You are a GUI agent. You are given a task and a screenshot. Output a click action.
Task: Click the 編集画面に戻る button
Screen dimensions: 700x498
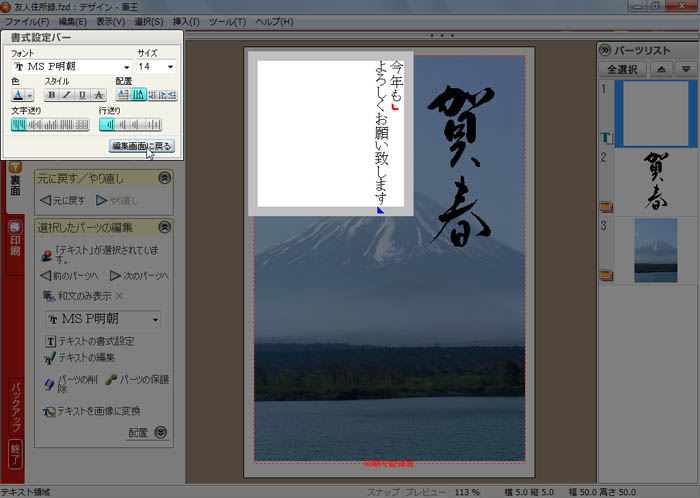pos(142,146)
